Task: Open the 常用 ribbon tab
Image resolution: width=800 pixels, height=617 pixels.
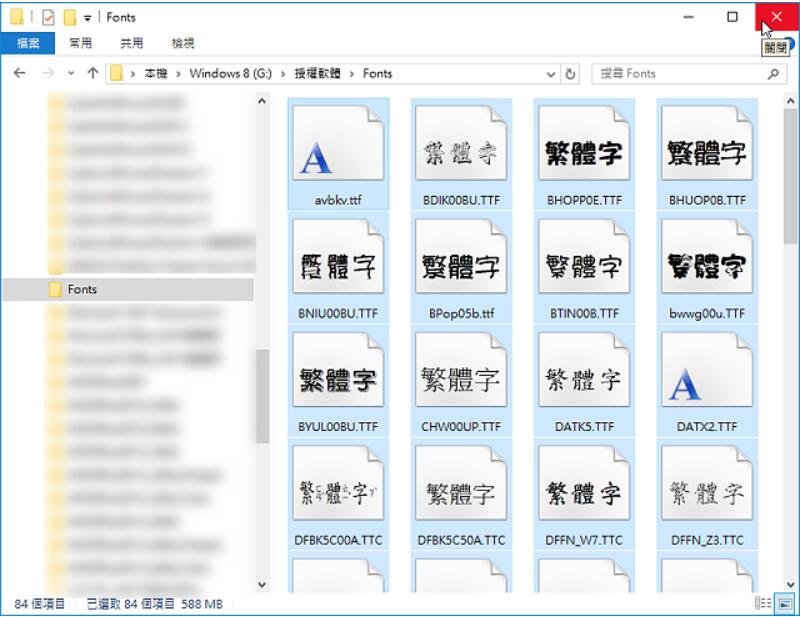Action: (x=81, y=43)
